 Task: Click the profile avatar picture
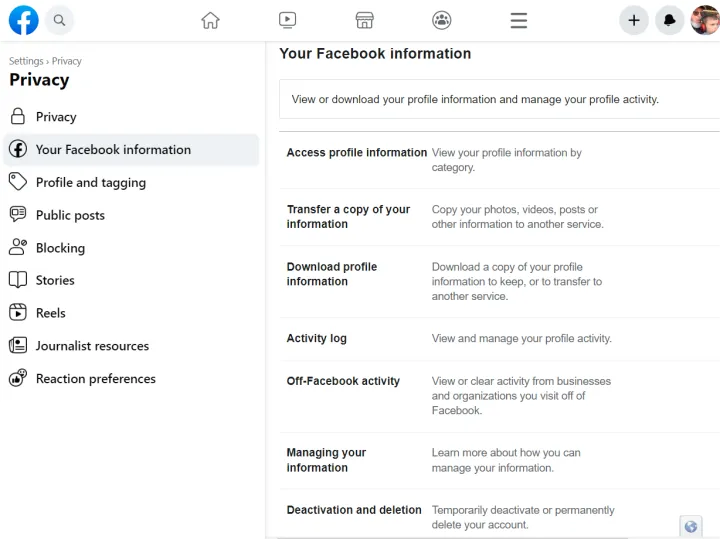coord(704,20)
